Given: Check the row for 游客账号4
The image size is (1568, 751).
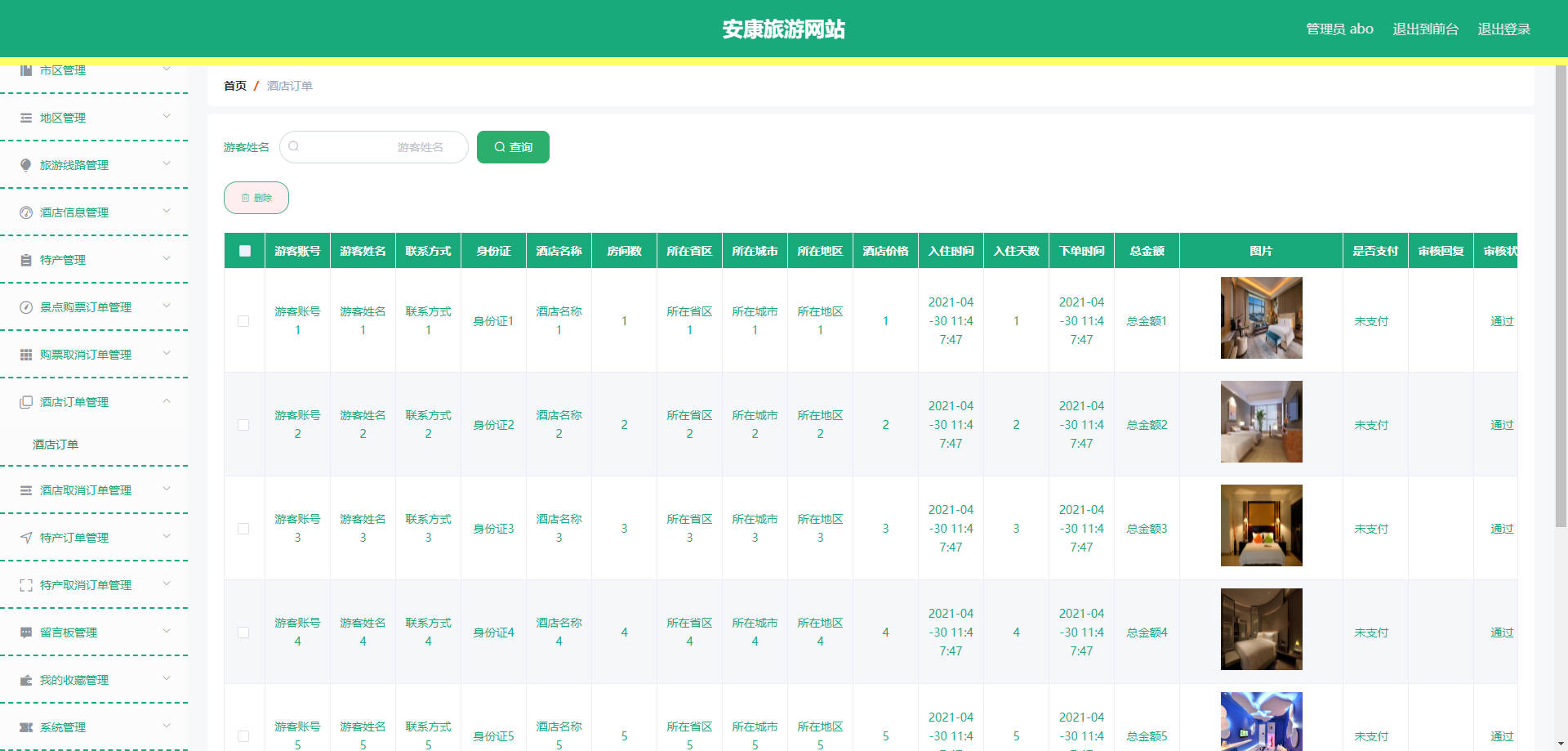Looking at the screenshot, I should coord(243,633).
